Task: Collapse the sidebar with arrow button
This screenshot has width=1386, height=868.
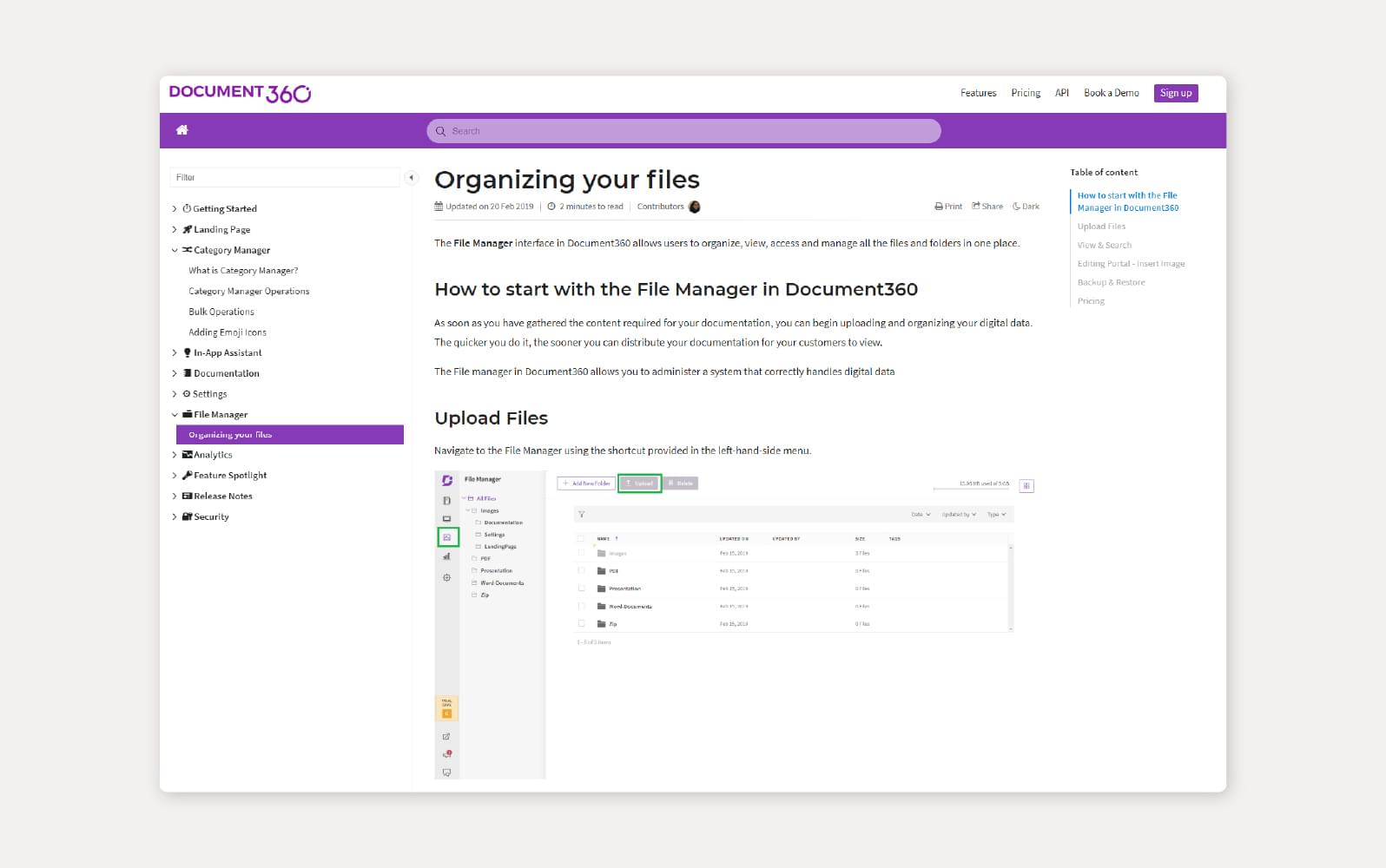Action: click(412, 177)
